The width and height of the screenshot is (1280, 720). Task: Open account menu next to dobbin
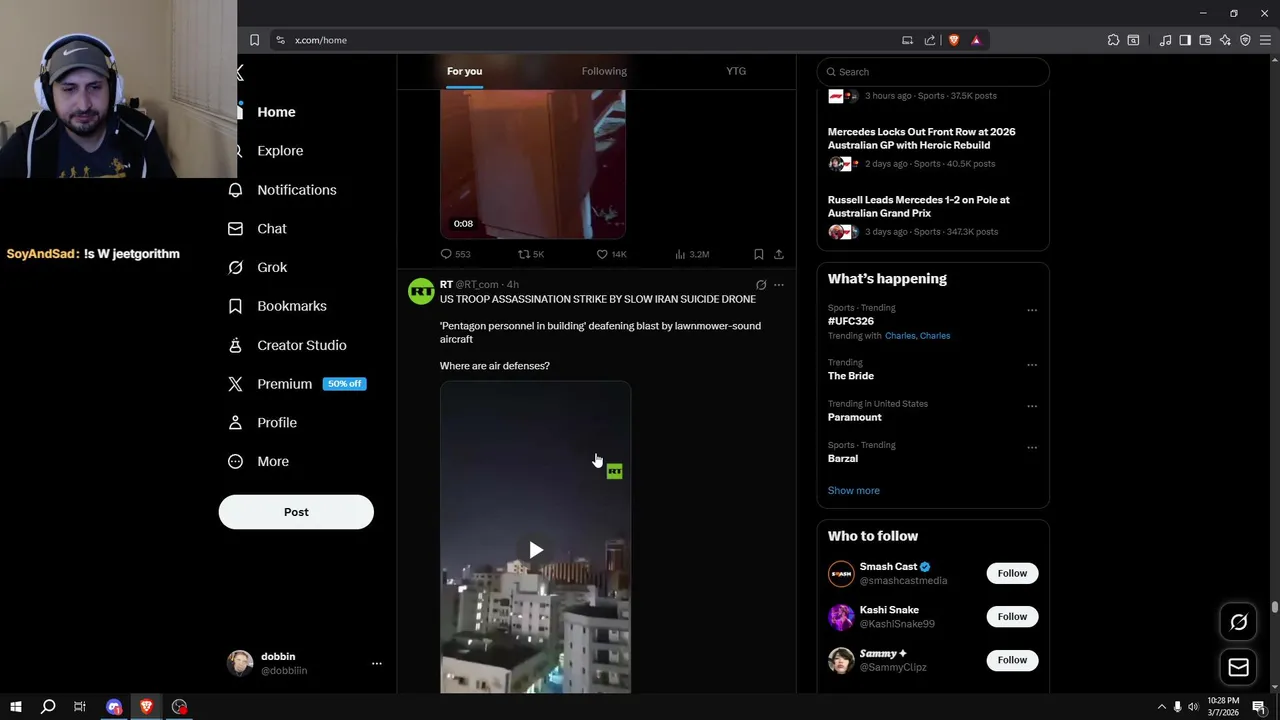pyautogui.click(x=377, y=663)
